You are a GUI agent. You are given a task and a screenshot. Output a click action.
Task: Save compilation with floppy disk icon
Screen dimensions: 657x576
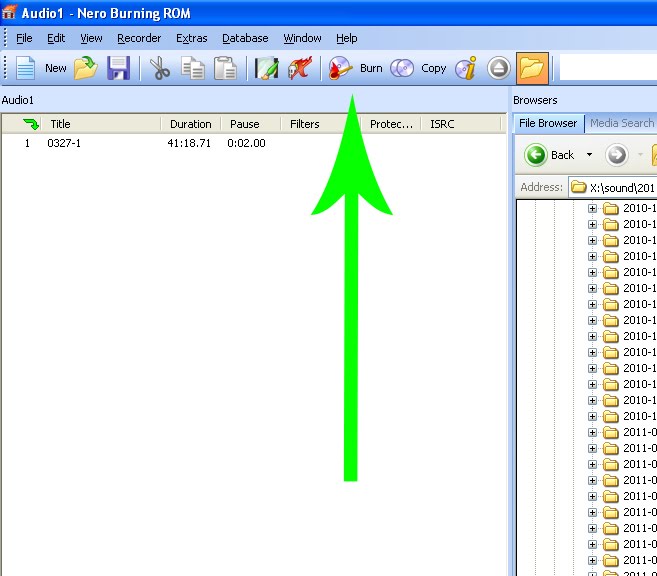(119, 68)
